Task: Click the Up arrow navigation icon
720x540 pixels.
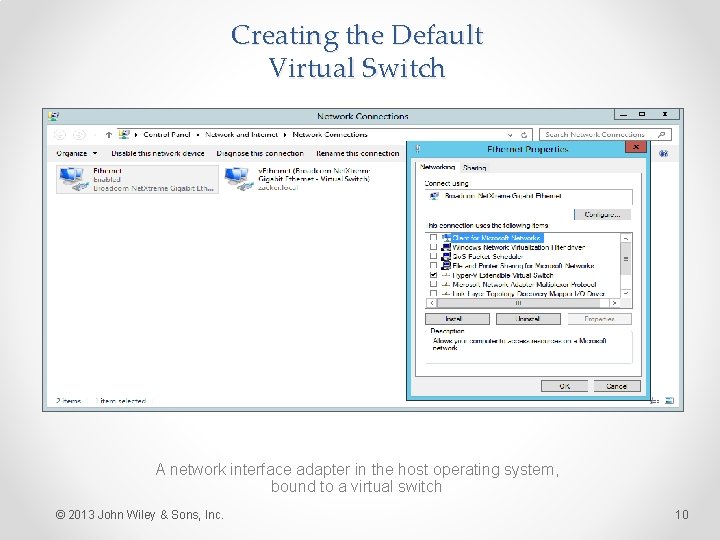Action: pyautogui.click(x=109, y=135)
